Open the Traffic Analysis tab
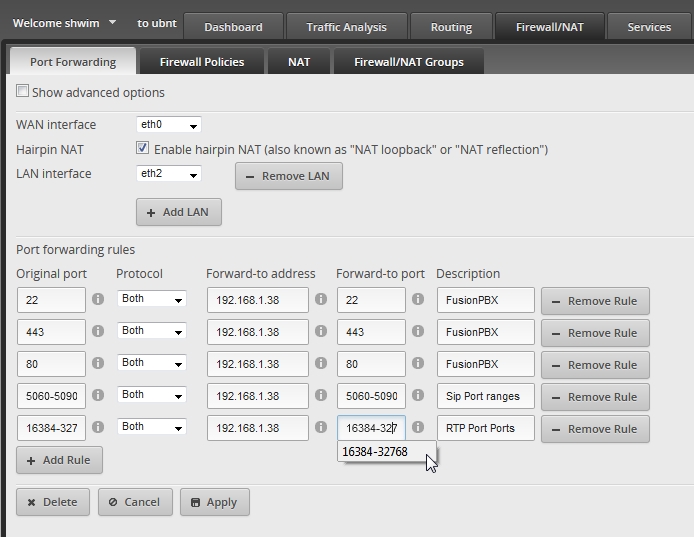 pos(348,27)
